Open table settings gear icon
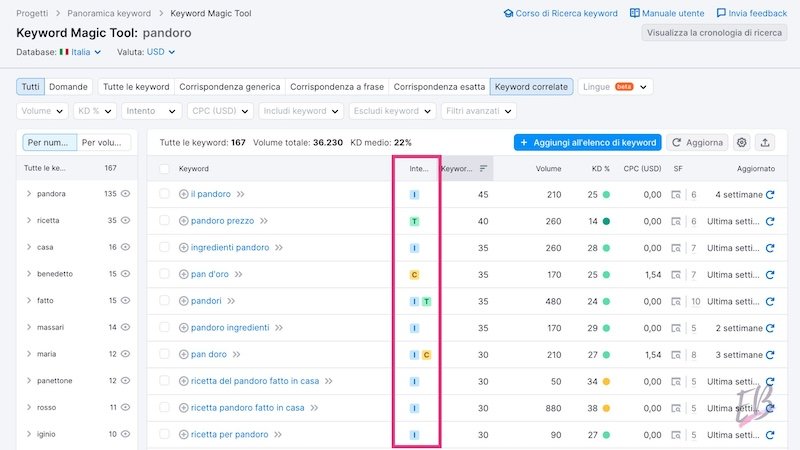Viewport: 800px width, 450px height. [x=742, y=142]
